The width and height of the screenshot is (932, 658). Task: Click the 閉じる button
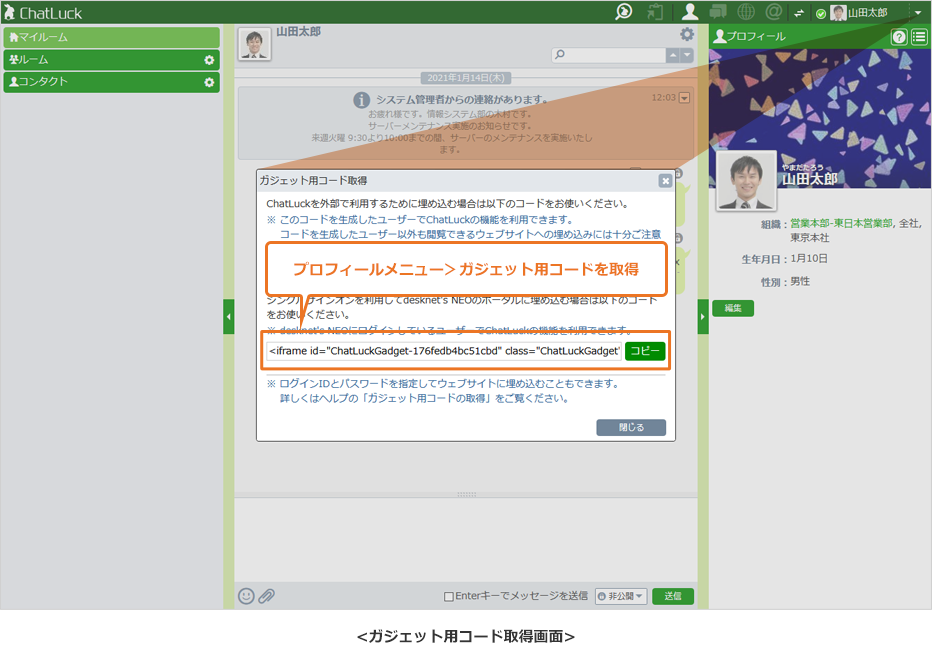pos(631,427)
